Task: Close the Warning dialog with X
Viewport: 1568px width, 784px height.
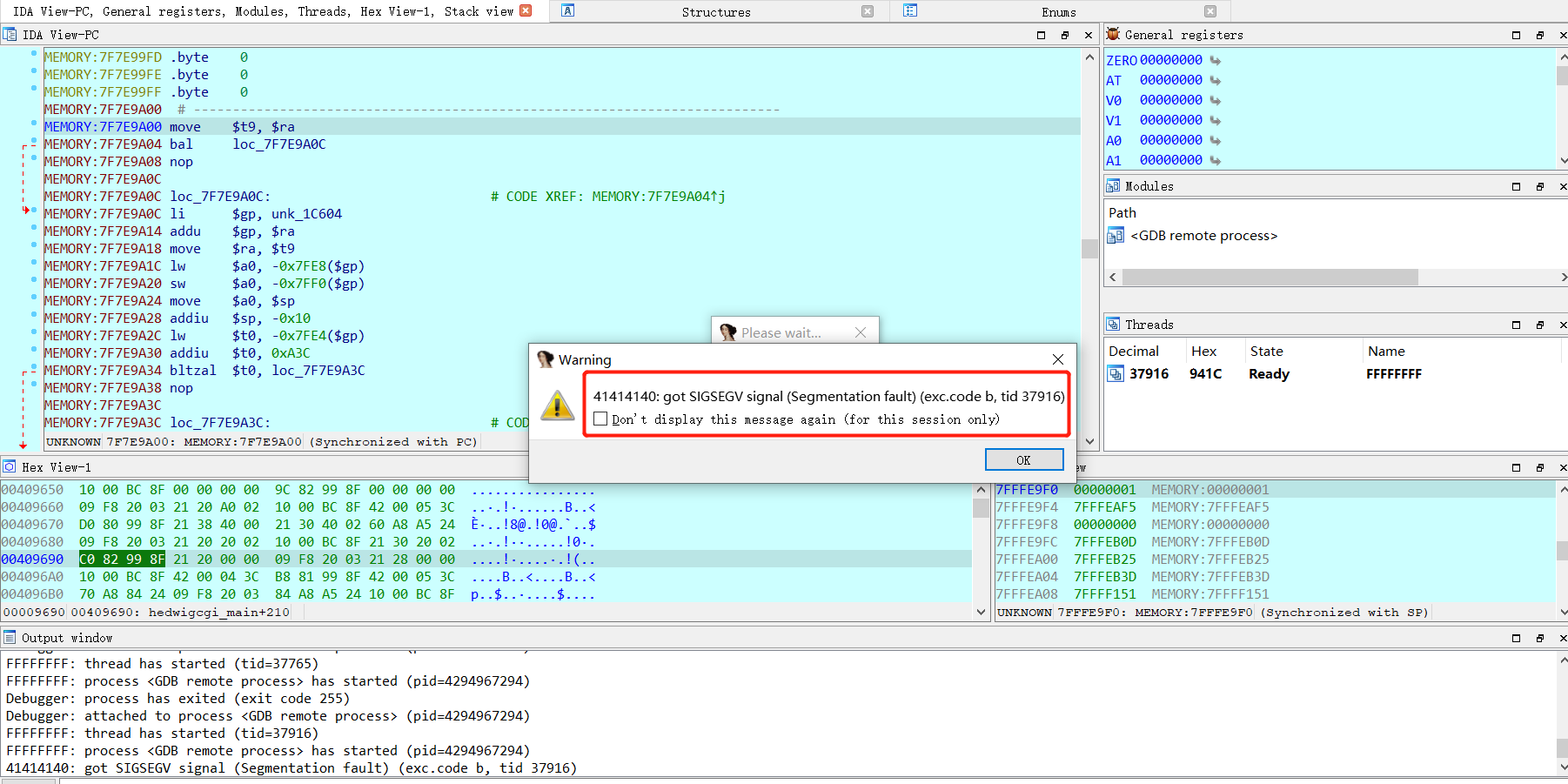Action: [1058, 359]
